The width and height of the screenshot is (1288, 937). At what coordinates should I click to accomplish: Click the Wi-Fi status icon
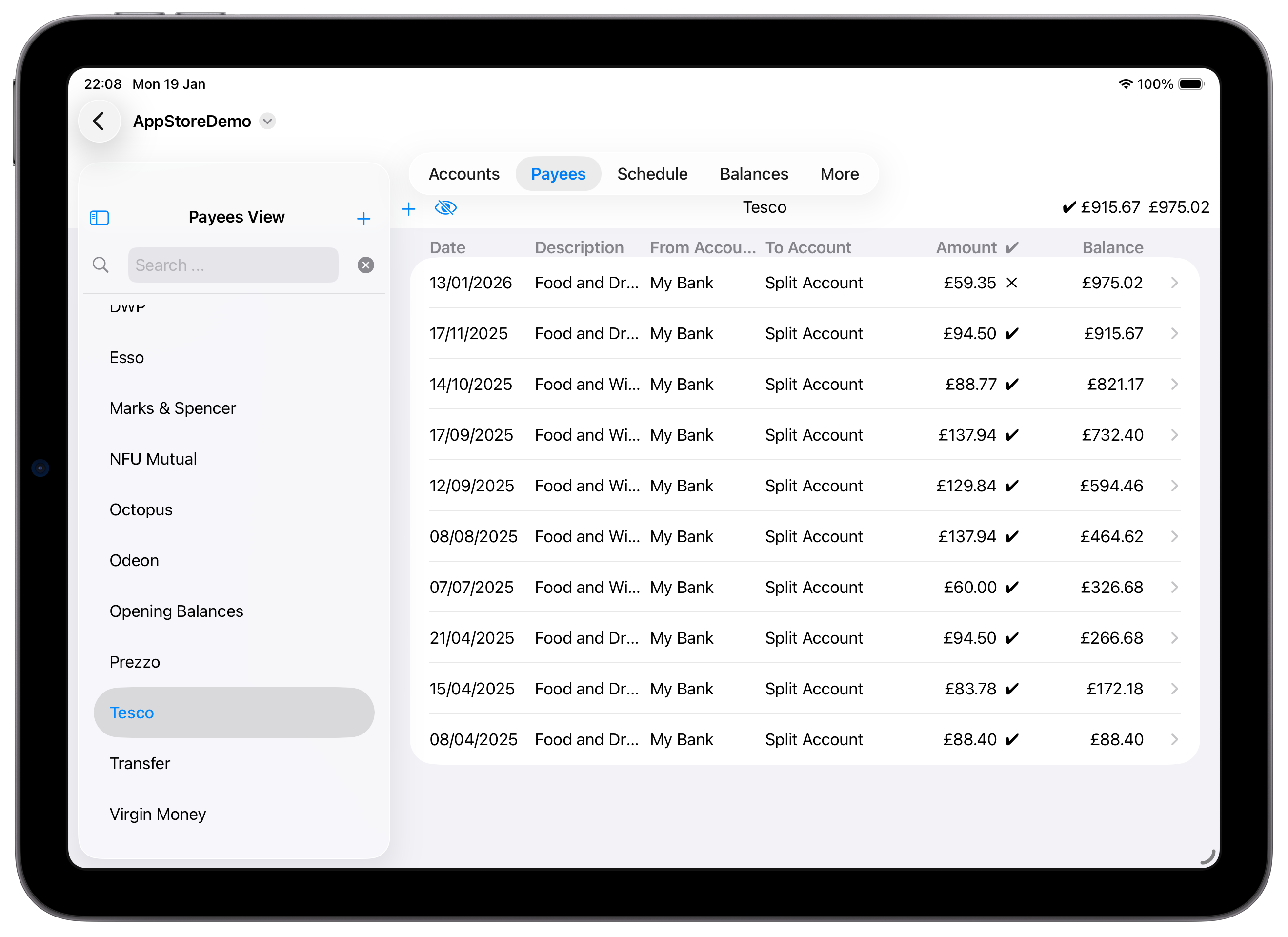tap(1125, 84)
